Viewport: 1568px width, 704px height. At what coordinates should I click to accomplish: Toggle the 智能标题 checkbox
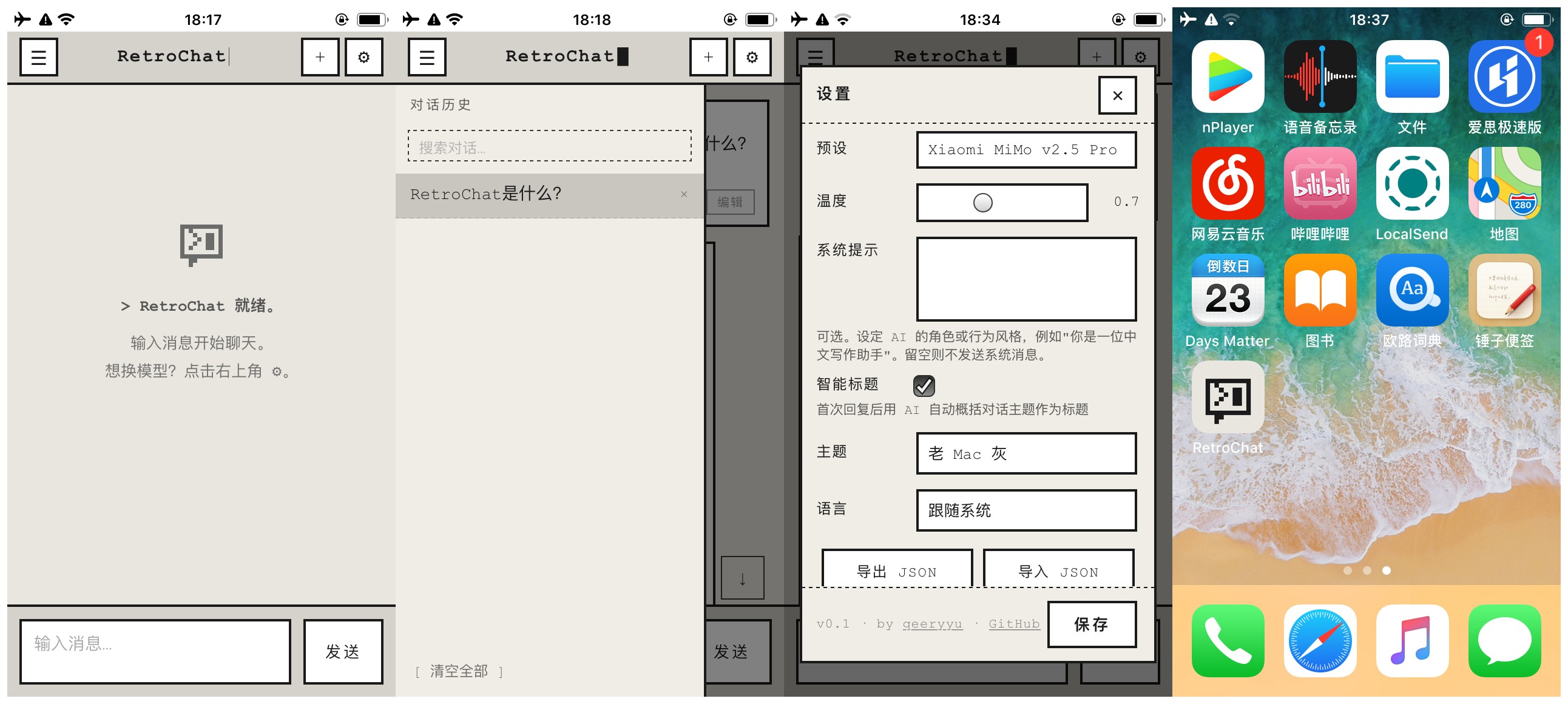click(924, 385)
